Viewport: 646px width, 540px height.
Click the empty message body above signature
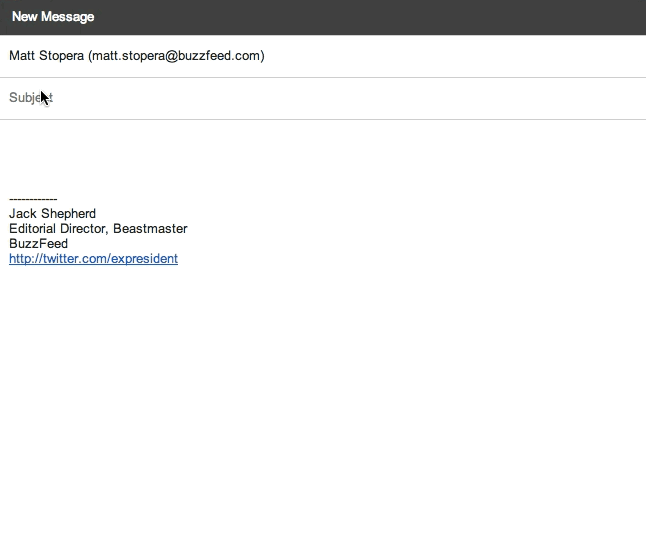pyautogui.click(x=323, y=157)
